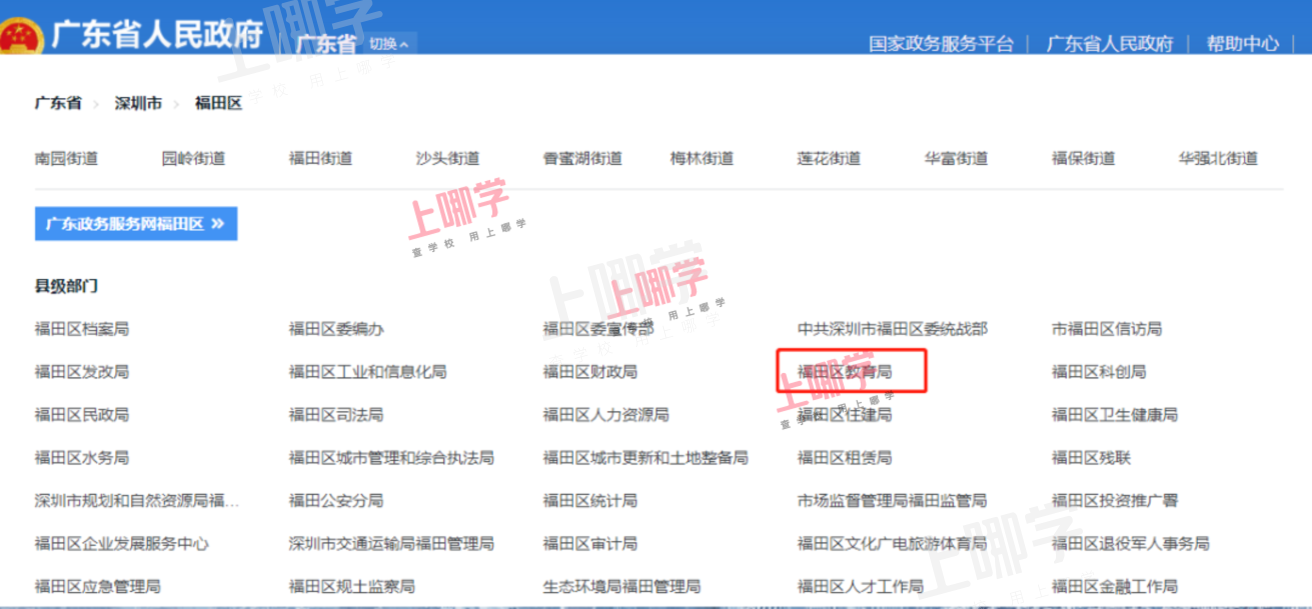The height and width of the screenshot is (609, 1312).
Task: Open 福田区文化广电旅游体育局
Action: pos(892,544)
